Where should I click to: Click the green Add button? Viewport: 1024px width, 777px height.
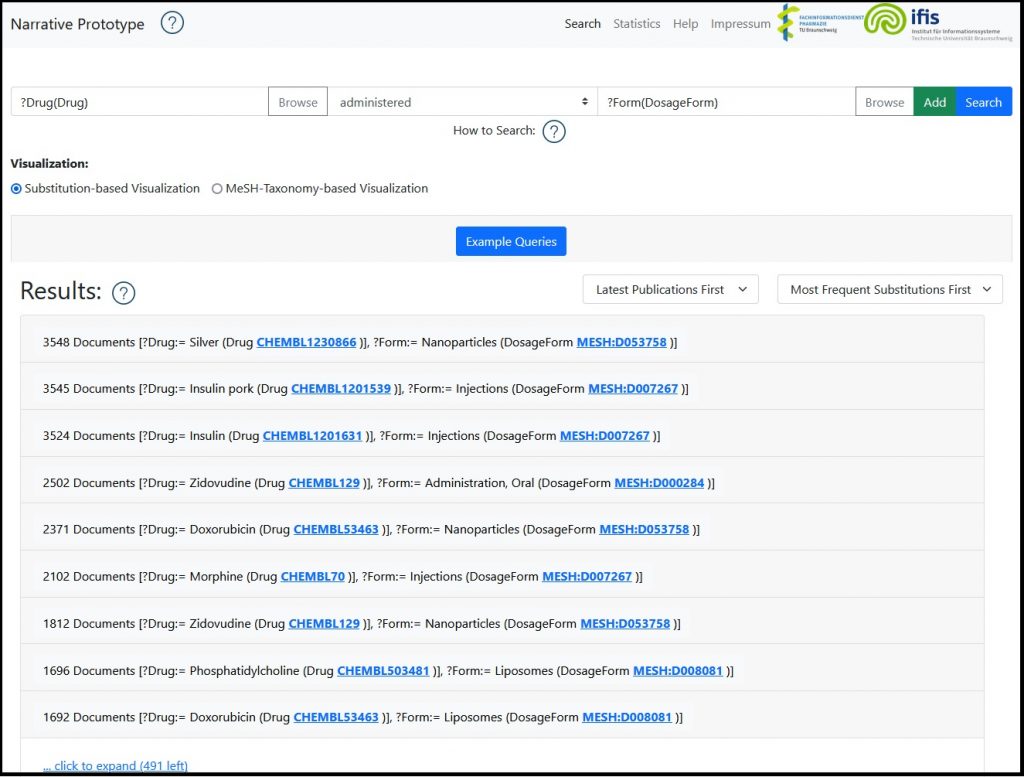934,102
